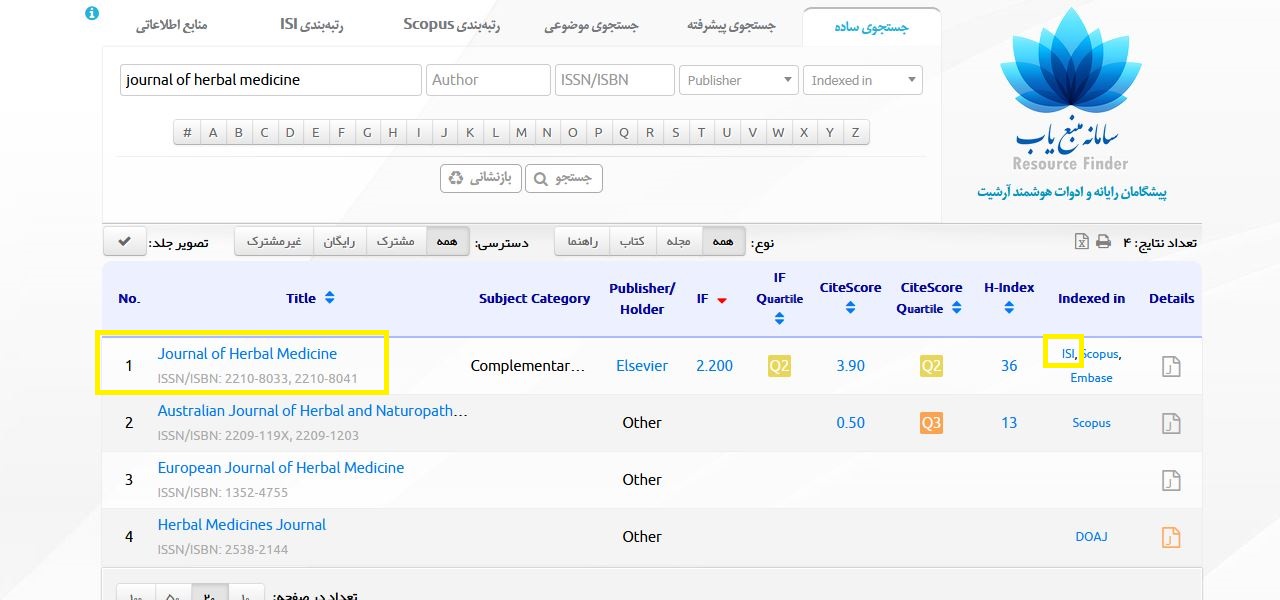Sort by H-Index column arrows

point(1009,308)
